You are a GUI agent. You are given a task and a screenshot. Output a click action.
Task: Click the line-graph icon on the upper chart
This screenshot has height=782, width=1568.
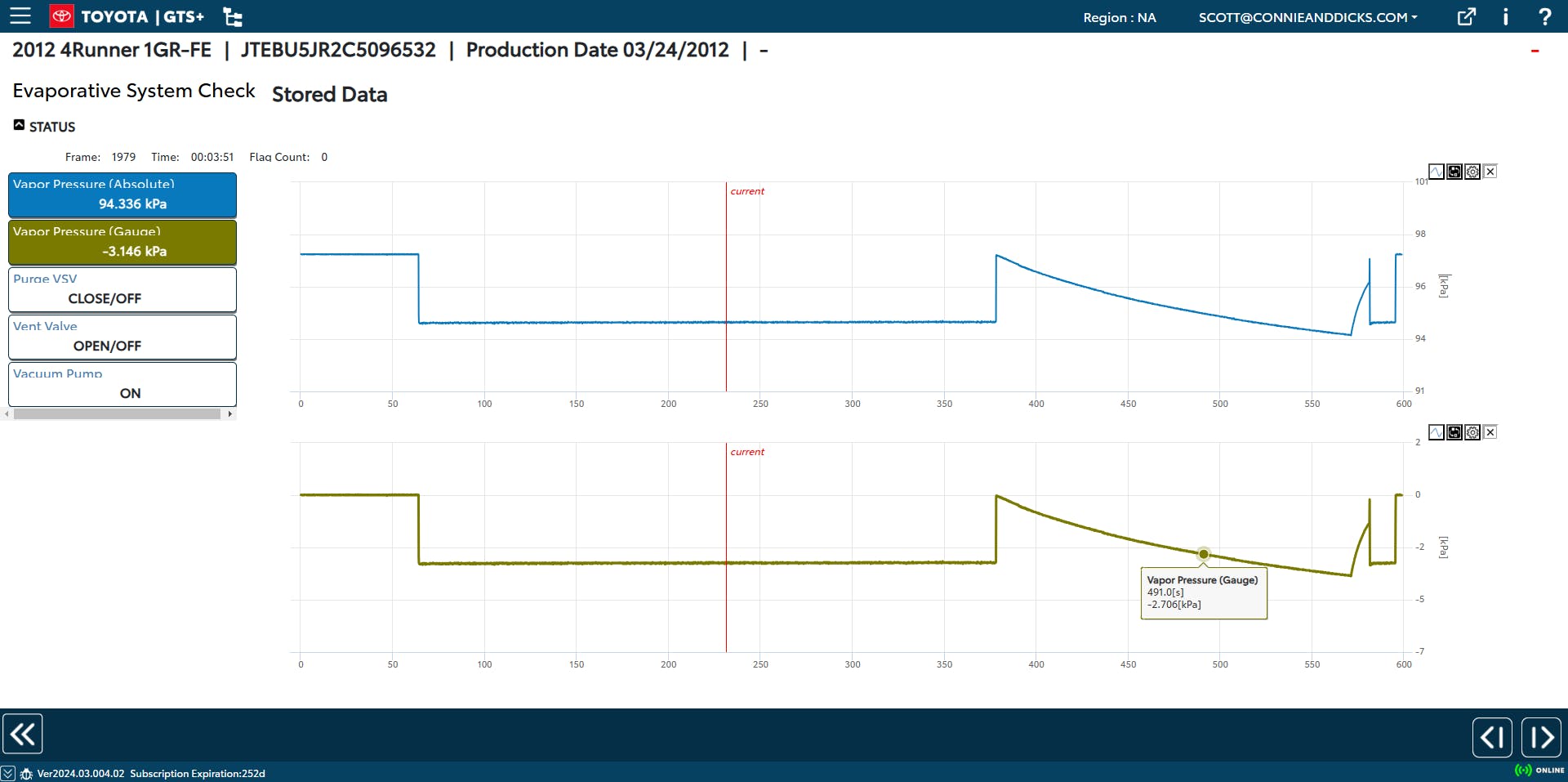tap(1437, 171)
